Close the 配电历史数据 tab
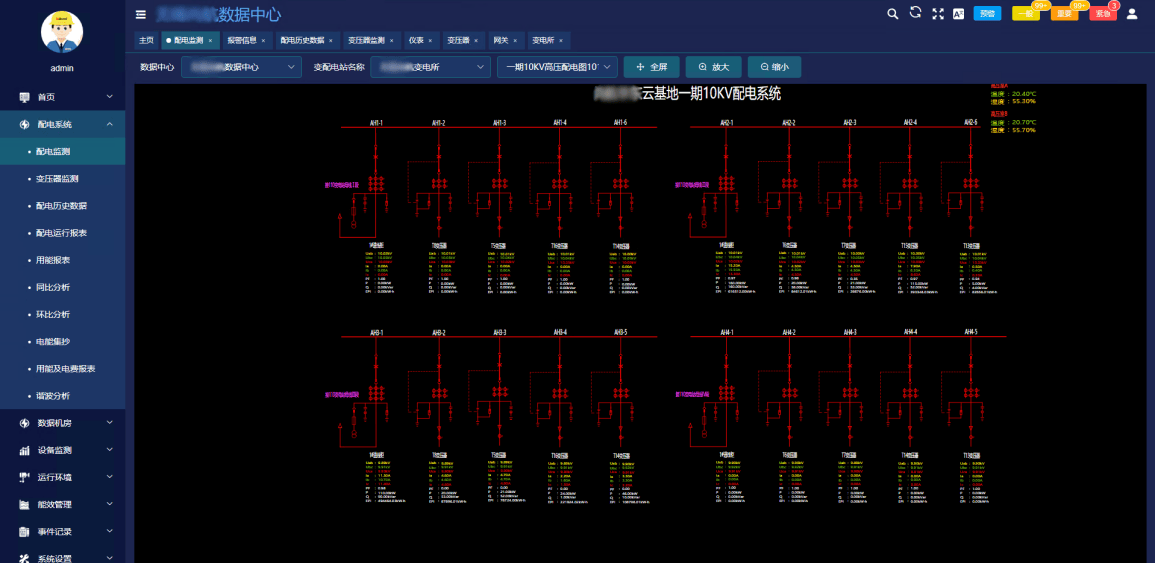 (331, 41)
